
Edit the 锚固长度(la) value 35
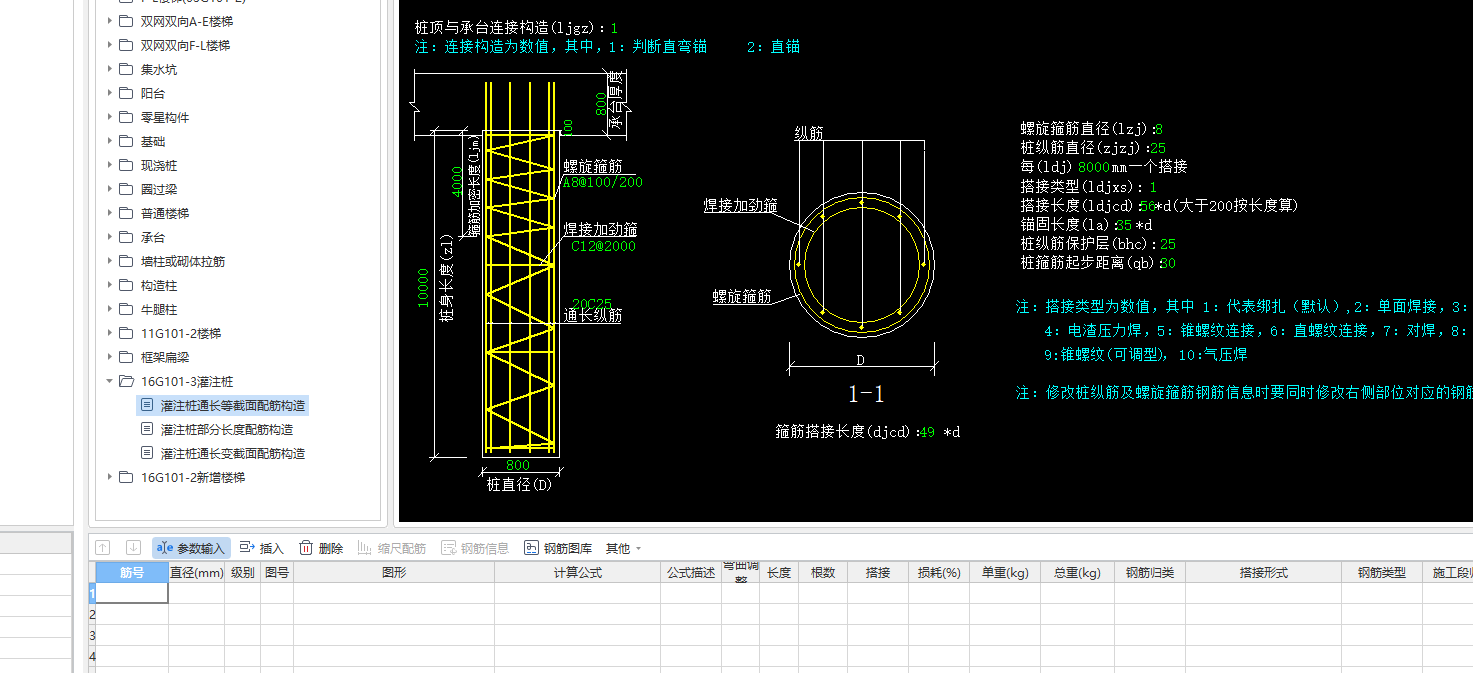pyautogui.click(x=1124, y=225)
